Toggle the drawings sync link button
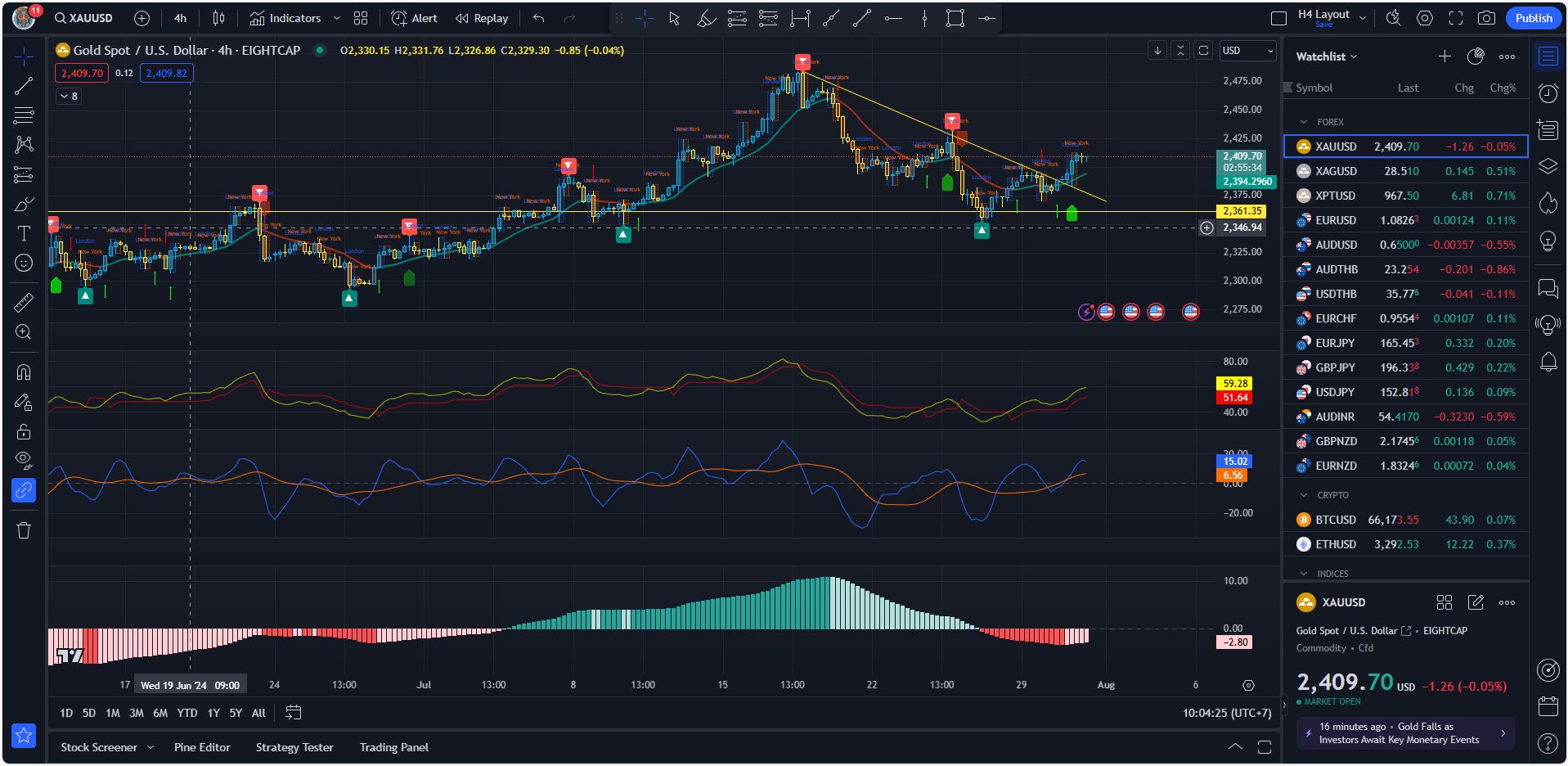1568x766 pixels. point(24,490)
